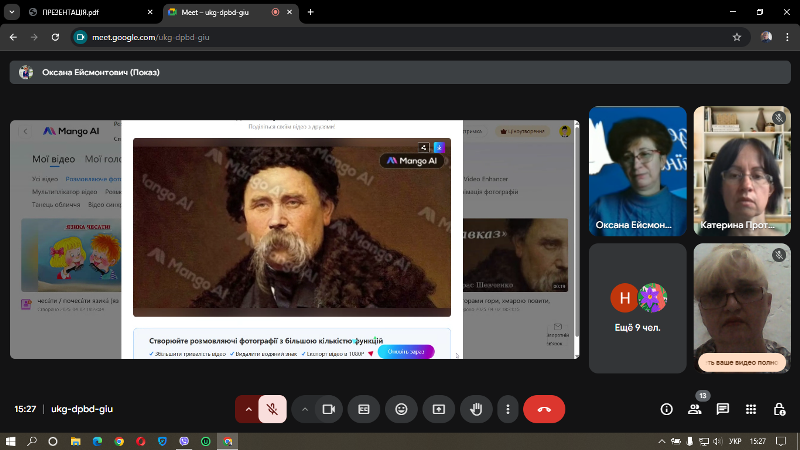Toggle the camera button
Viewport: 800px width, 450px height.
[x=329, y=409]
